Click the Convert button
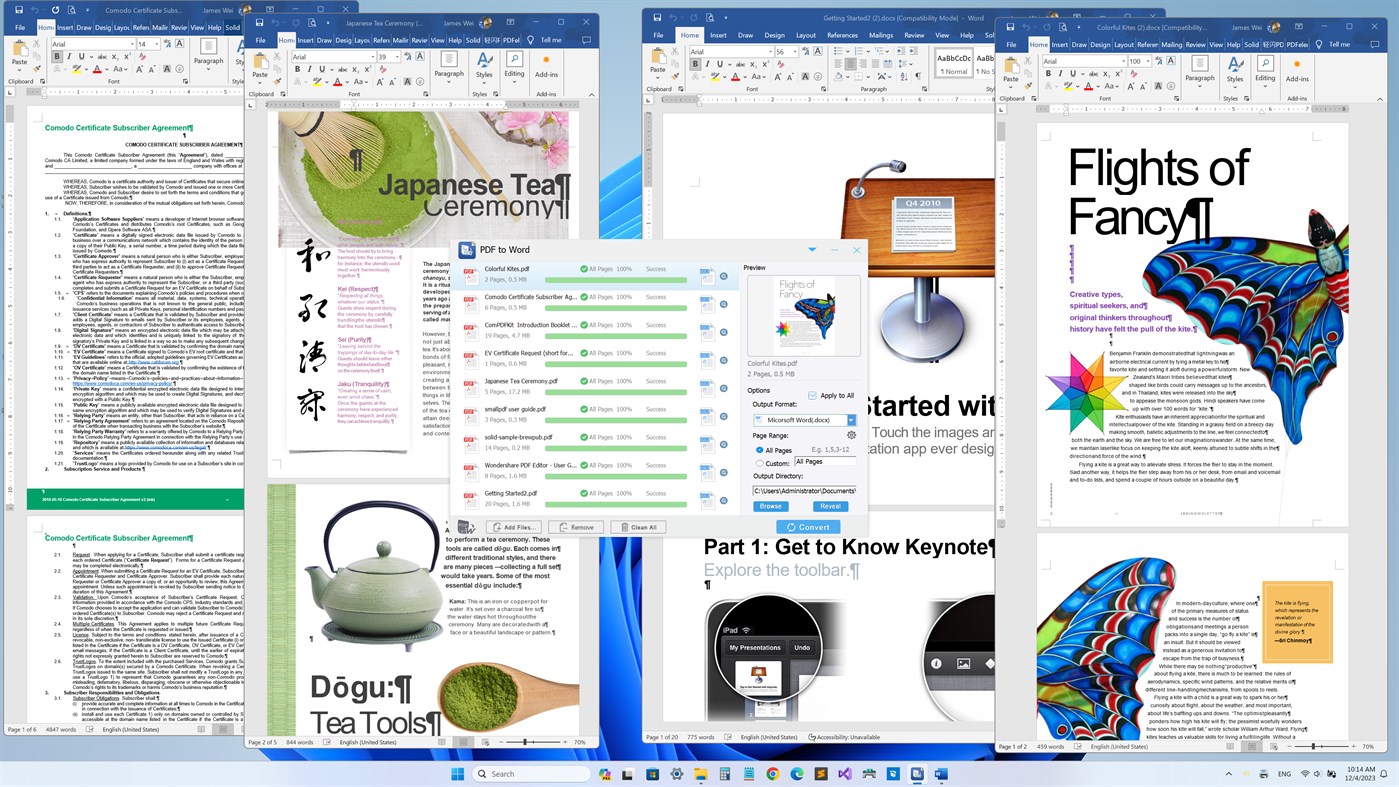The image size is (1399, 787). tap(809, 526)
